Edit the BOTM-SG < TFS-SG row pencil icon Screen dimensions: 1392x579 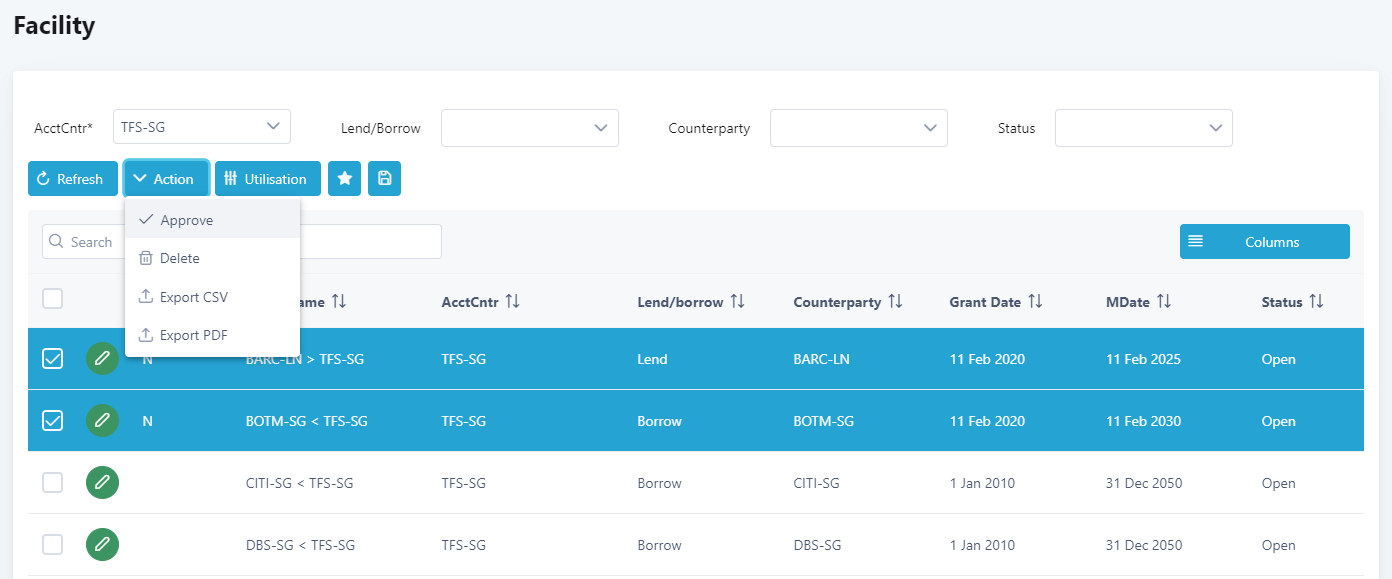tap(102, 421)
